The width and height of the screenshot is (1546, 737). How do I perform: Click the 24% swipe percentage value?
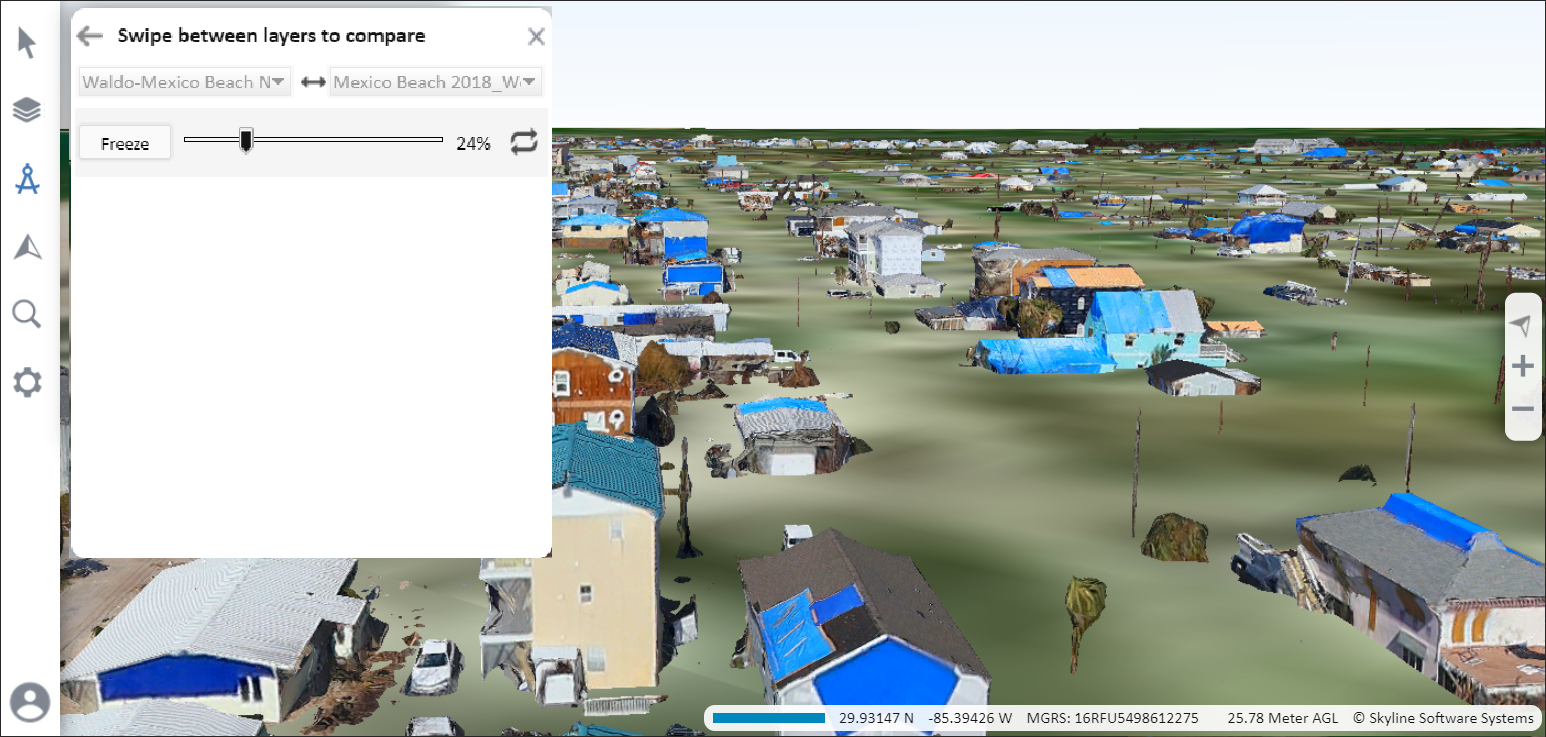tap(473, 143)
